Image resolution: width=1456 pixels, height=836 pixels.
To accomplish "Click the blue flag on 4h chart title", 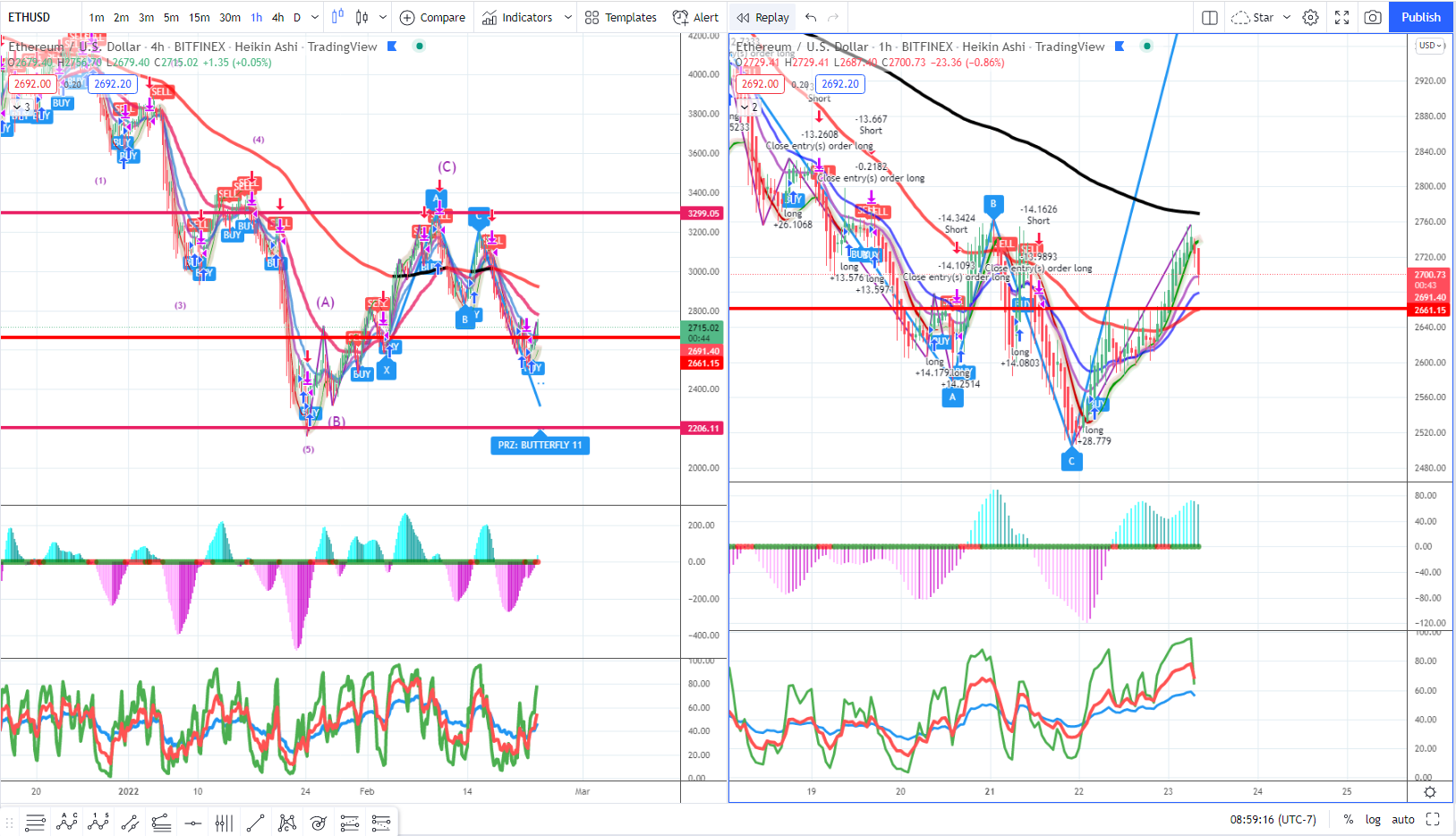I will tap(392, 47).
